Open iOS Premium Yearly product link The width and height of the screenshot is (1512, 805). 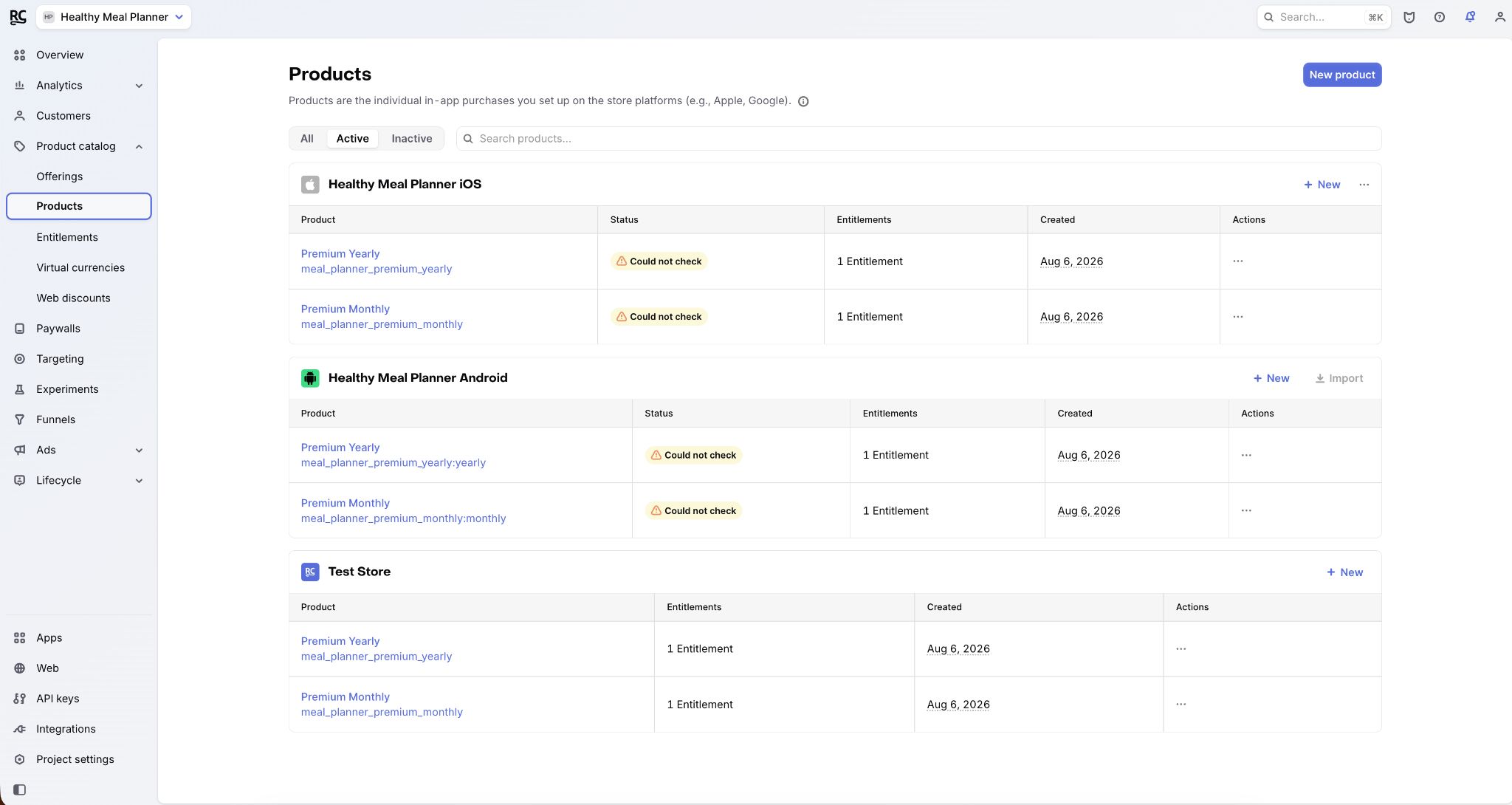[340, 253]
